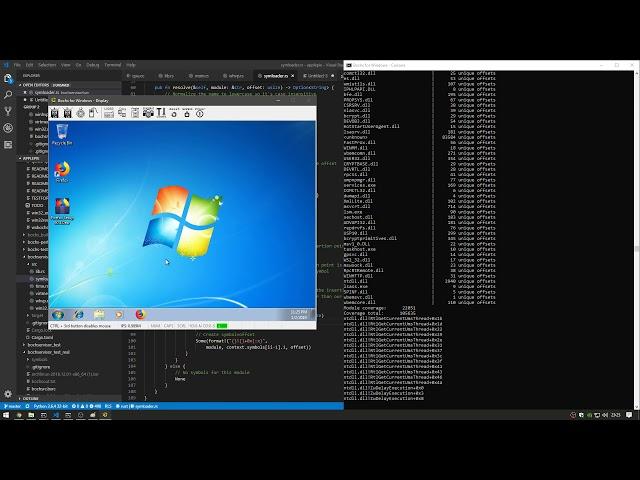Open Debug menu in VS Code
This screenshot has height=480, width=640.
coord(93,65)
